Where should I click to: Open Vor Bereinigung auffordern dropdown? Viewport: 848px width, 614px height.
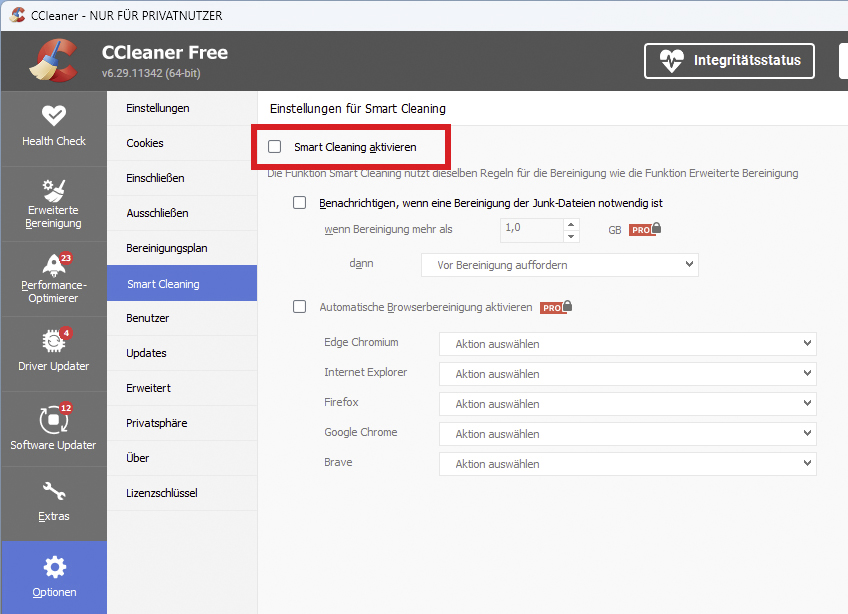pos(560,265)
